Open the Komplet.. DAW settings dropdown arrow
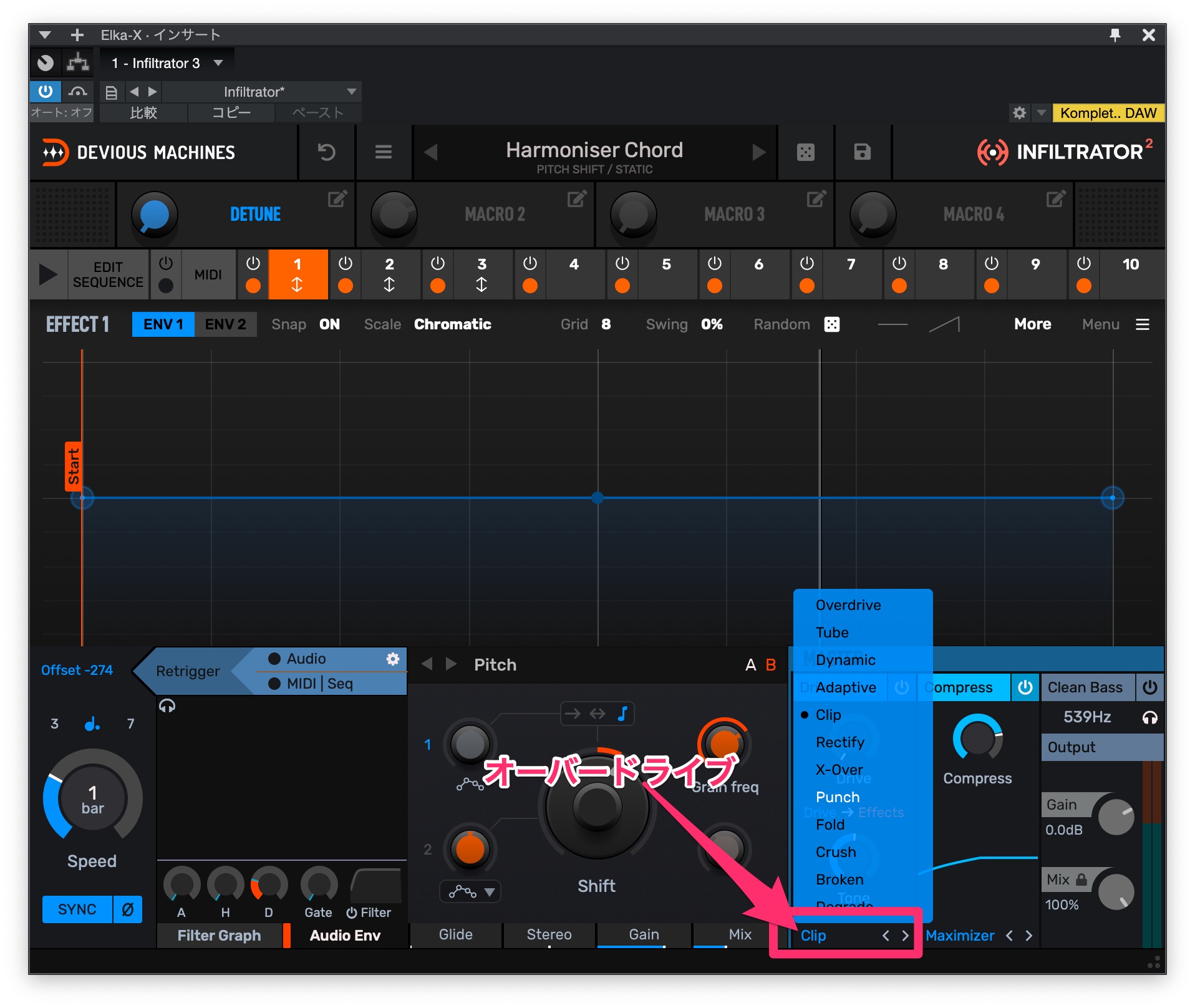The image size is (1195, 1008). tap(1041, 113)
